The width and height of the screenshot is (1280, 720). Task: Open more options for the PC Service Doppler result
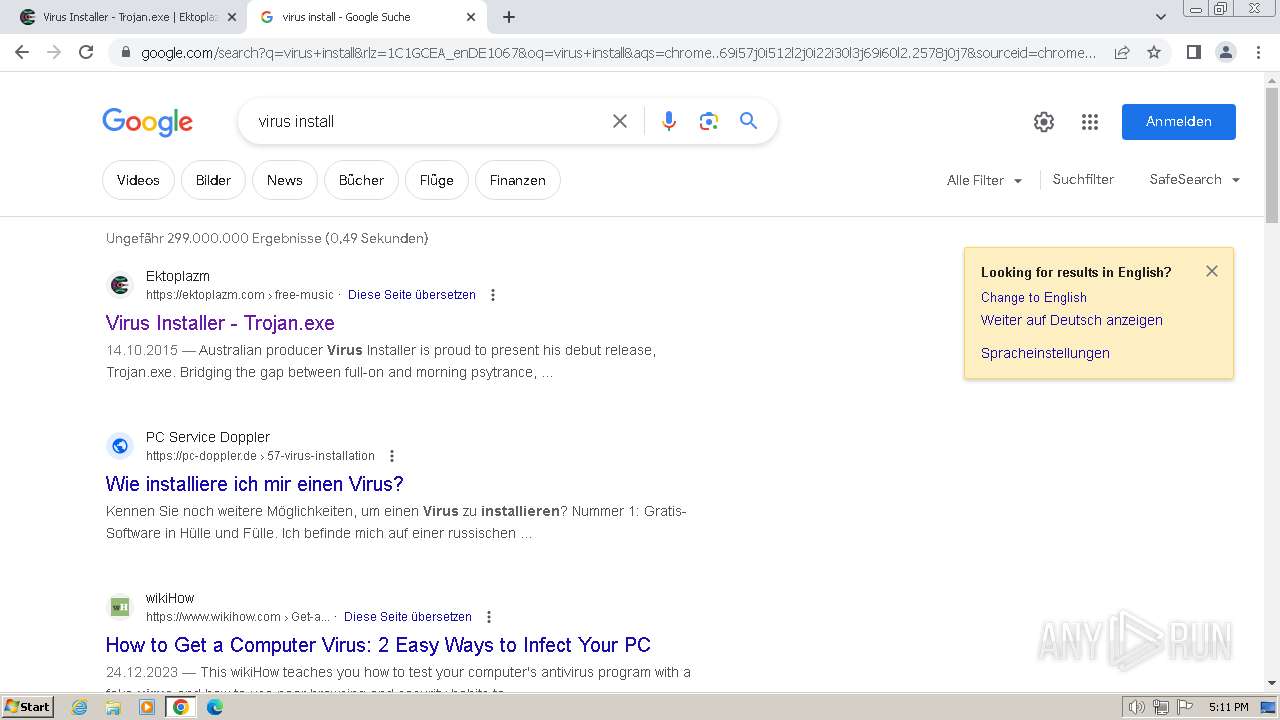point(392,456)
